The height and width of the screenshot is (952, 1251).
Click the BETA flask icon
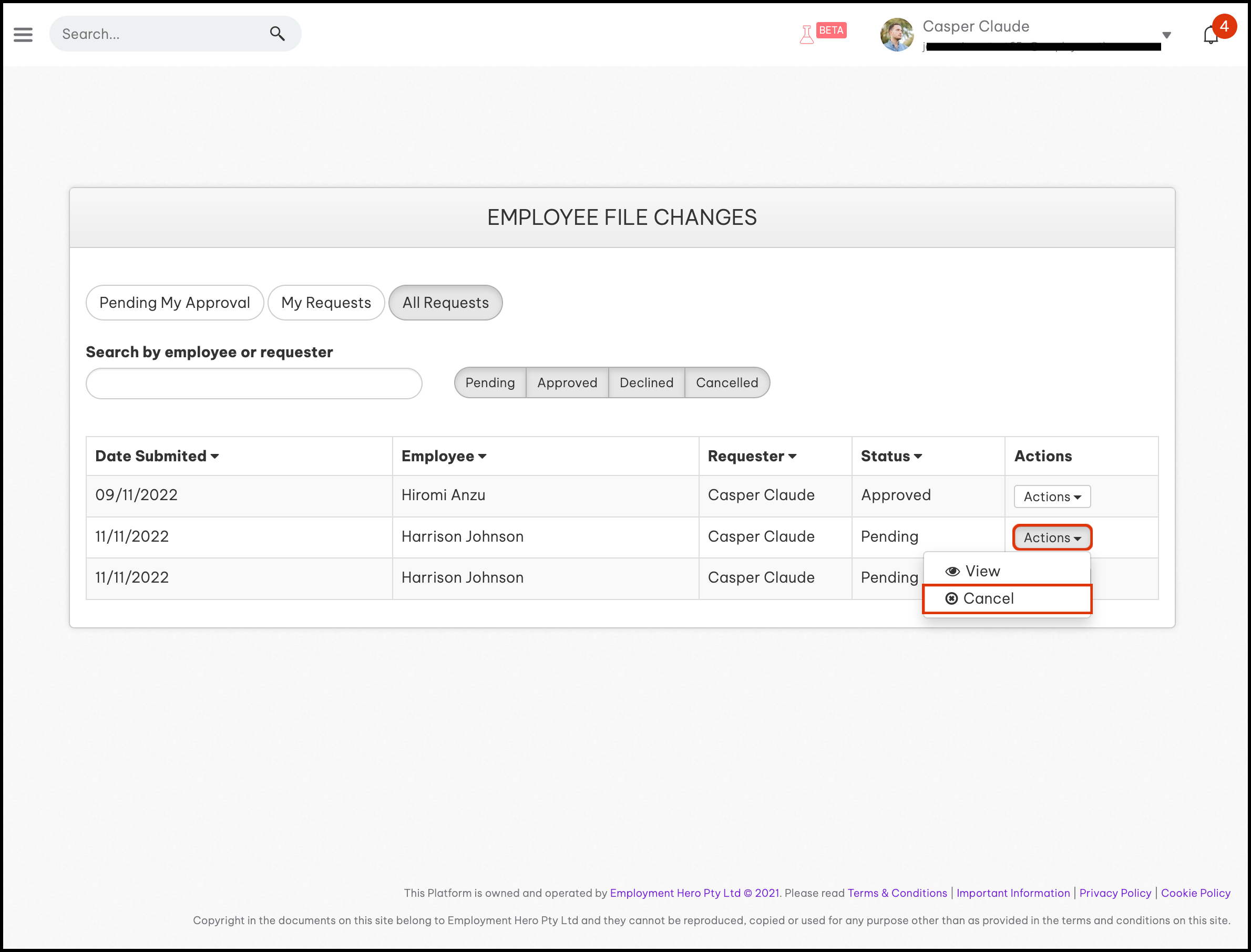point(807,35)
